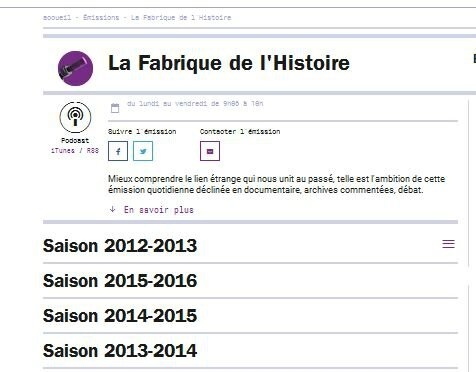Go to the Émissions breadcrumb
Screen dimensions: 476x372
[101, 17]
